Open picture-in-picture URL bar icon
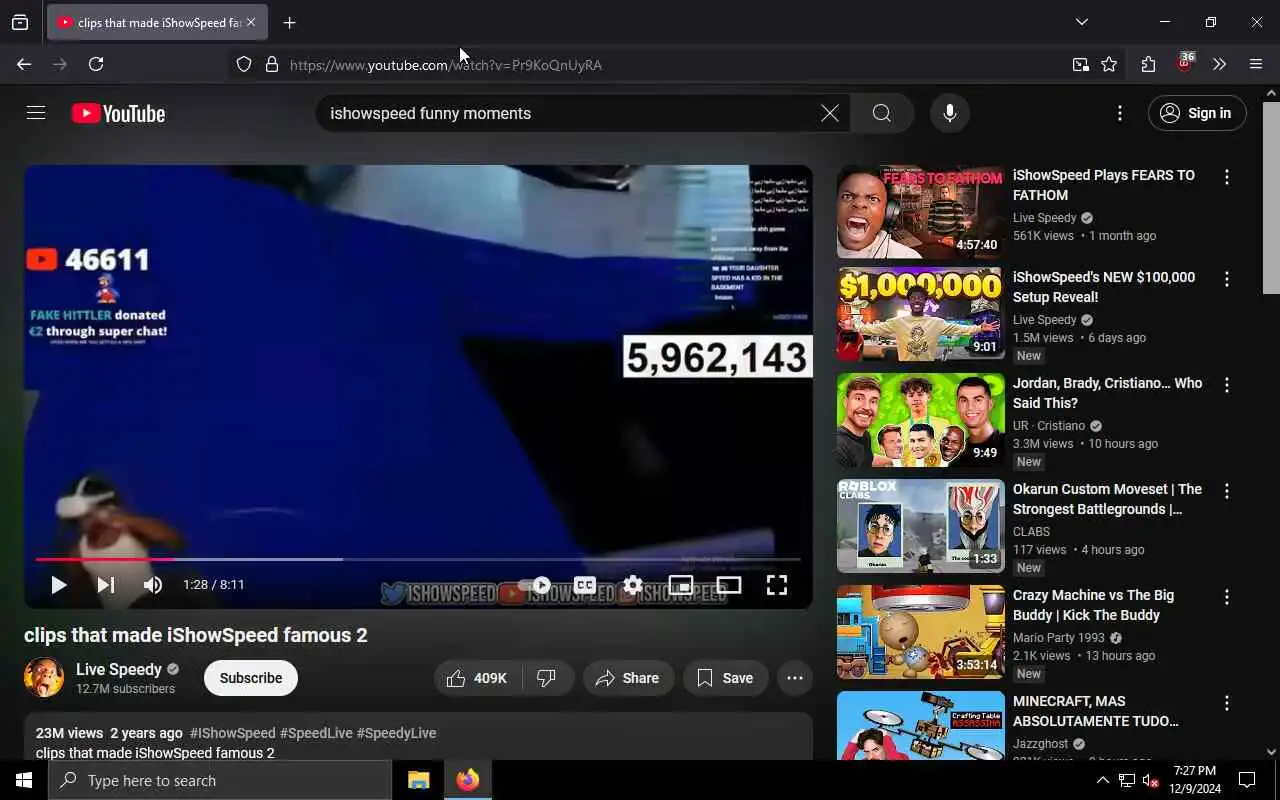 click(1080, 64)
